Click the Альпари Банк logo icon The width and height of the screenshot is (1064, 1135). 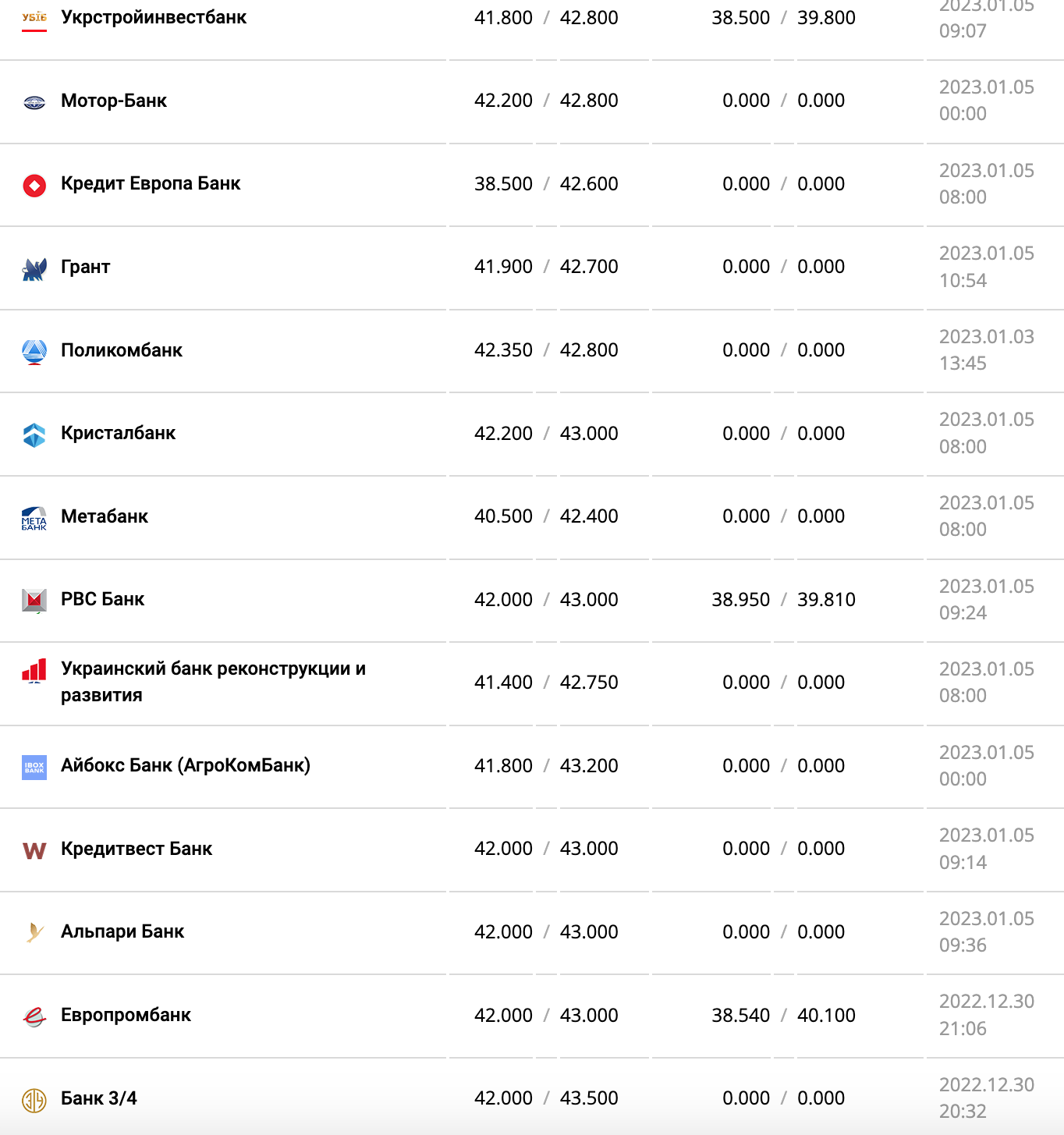click(34, 933)
